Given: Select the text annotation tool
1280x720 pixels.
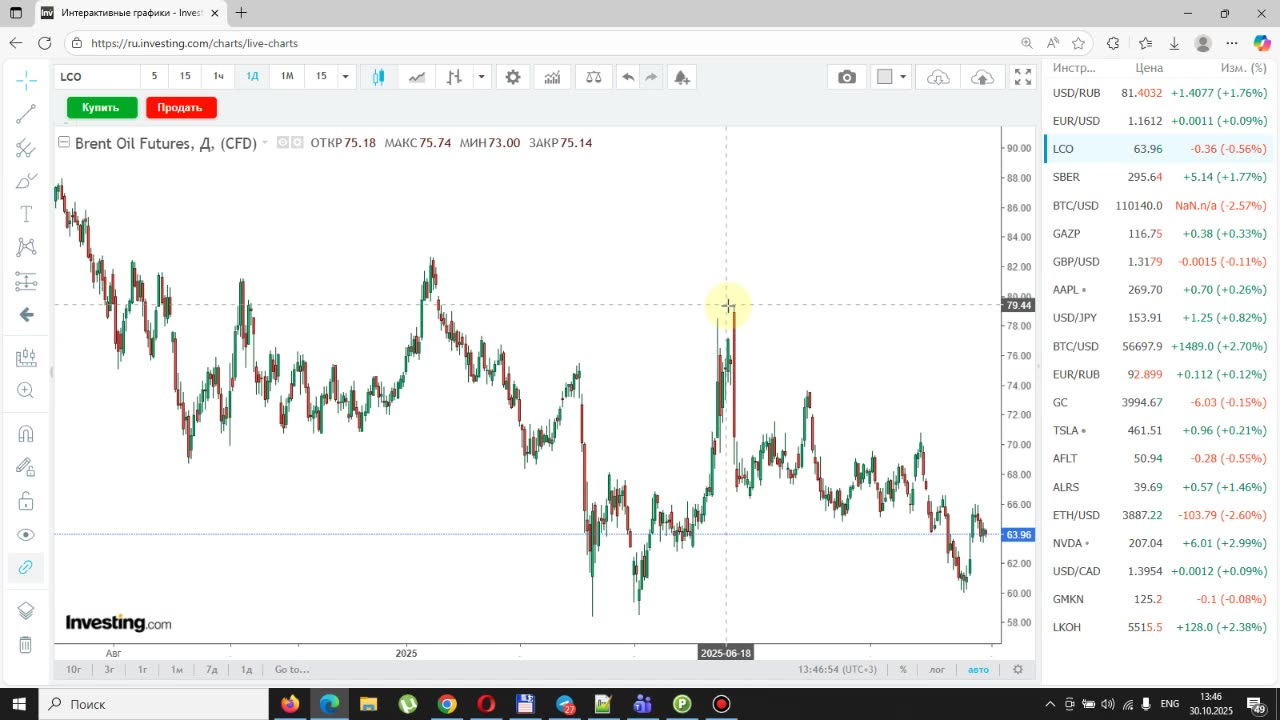Looking at the screenshot, I should coord(26,214).
